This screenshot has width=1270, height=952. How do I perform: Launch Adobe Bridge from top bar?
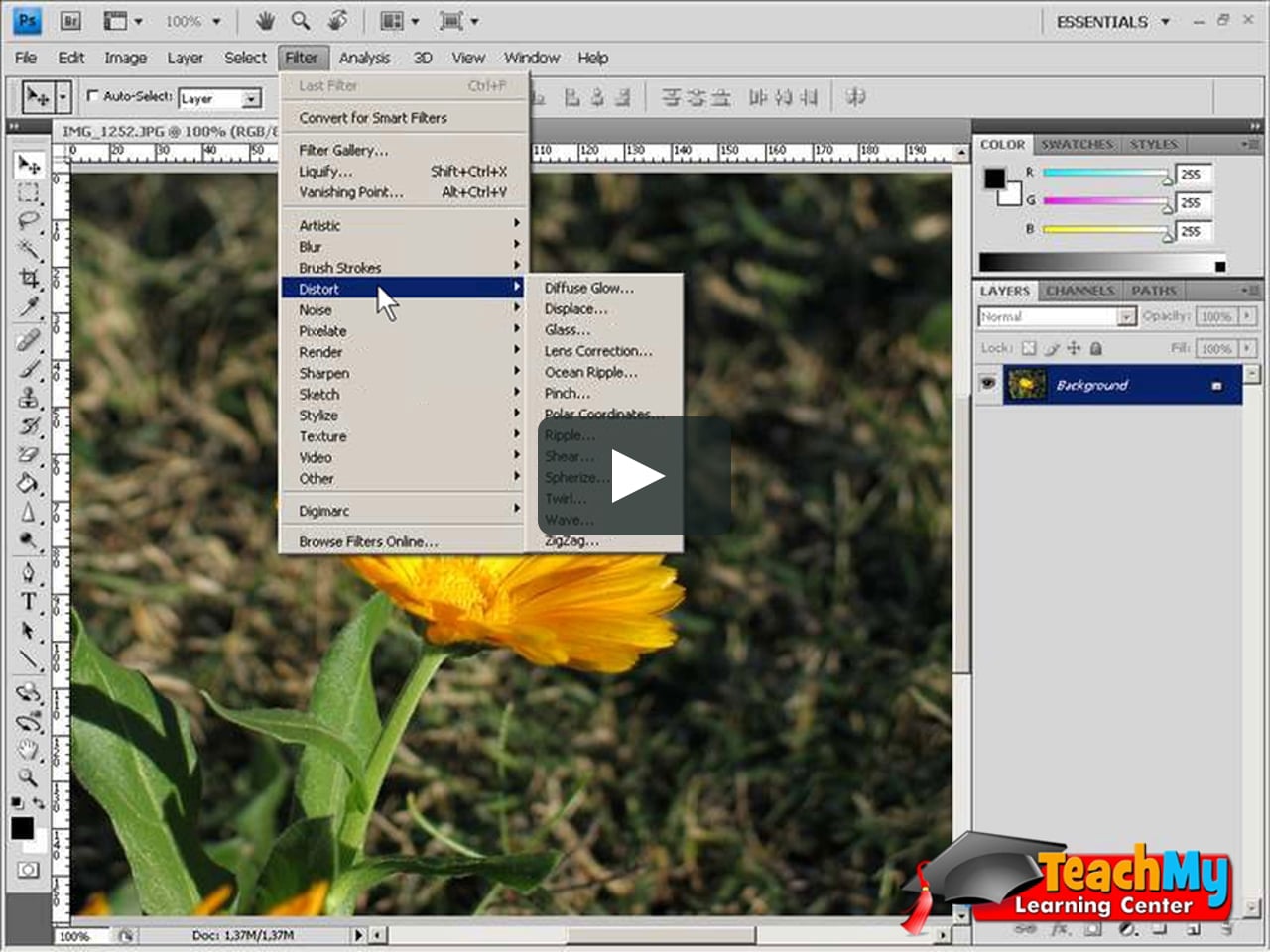[x=70, y=21]
